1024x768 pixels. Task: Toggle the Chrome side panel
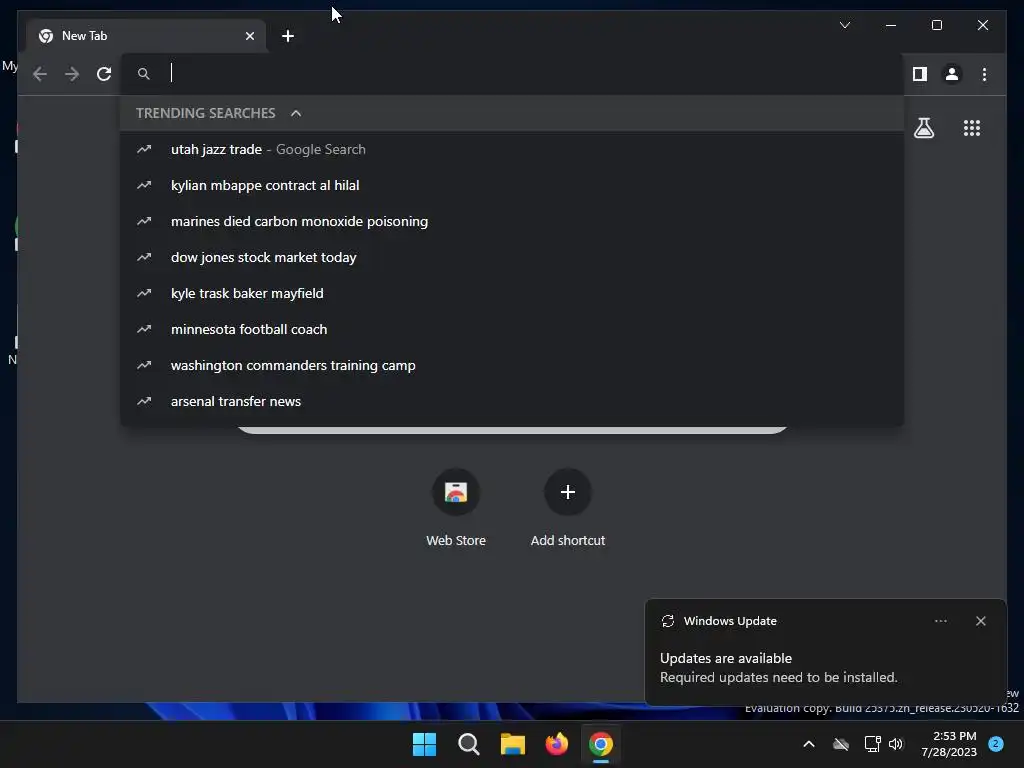[x=920, y=74]
